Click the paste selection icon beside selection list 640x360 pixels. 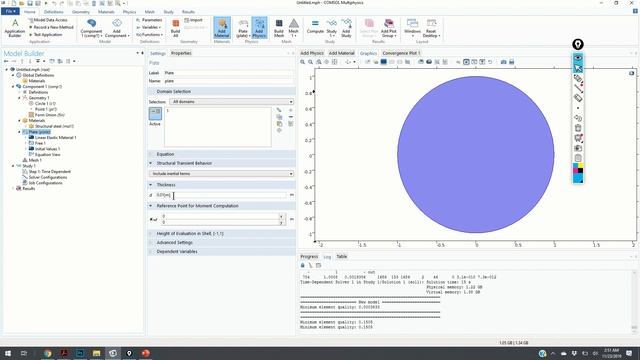279,124
